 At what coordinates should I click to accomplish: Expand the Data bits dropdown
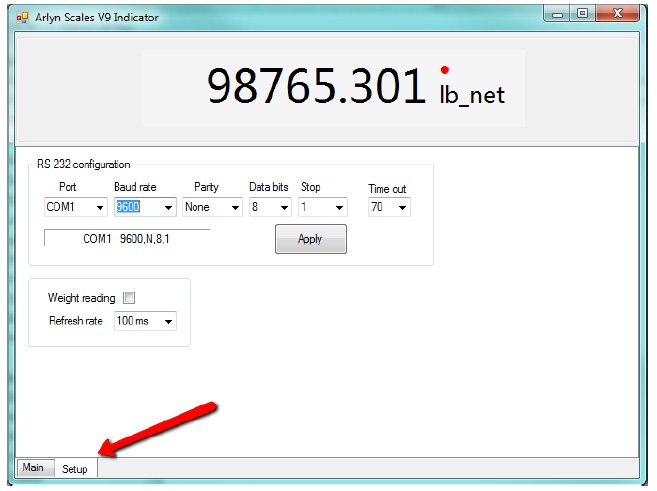[270, 207]
